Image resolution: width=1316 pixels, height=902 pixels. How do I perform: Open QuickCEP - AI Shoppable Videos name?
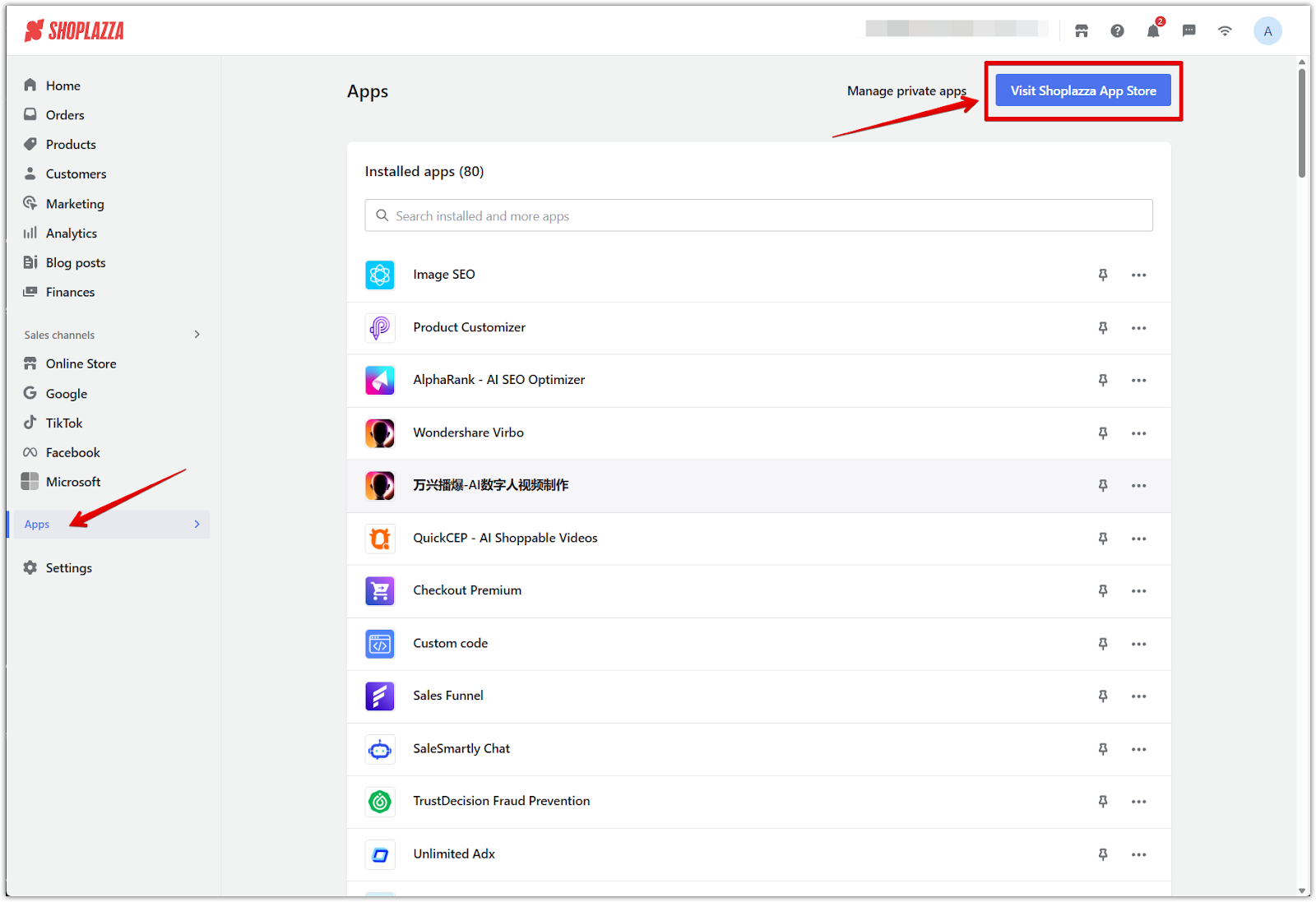pos(505,538)
